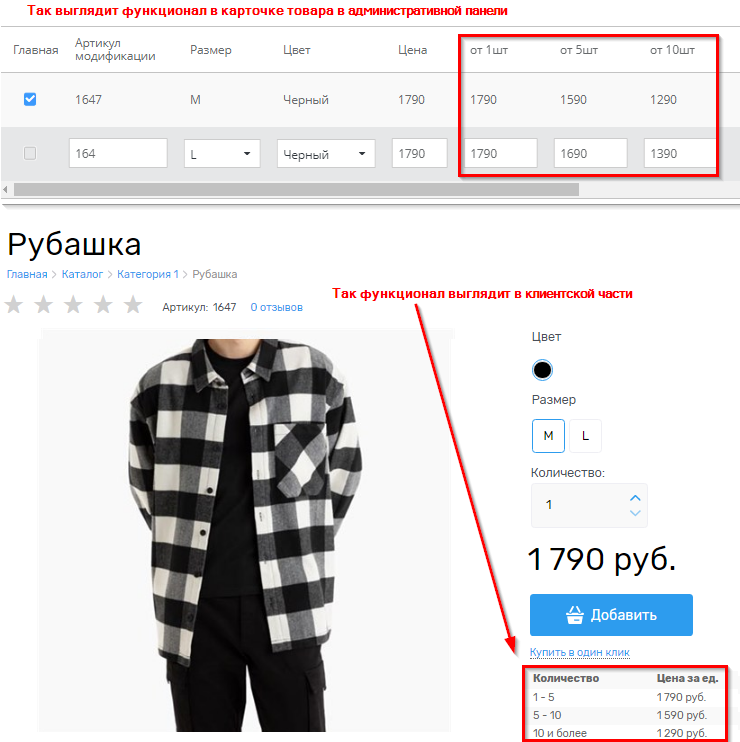Screen dimensions: 740x742
Task: Click Купить в один клик link
Action: click(x=580, y=652)
